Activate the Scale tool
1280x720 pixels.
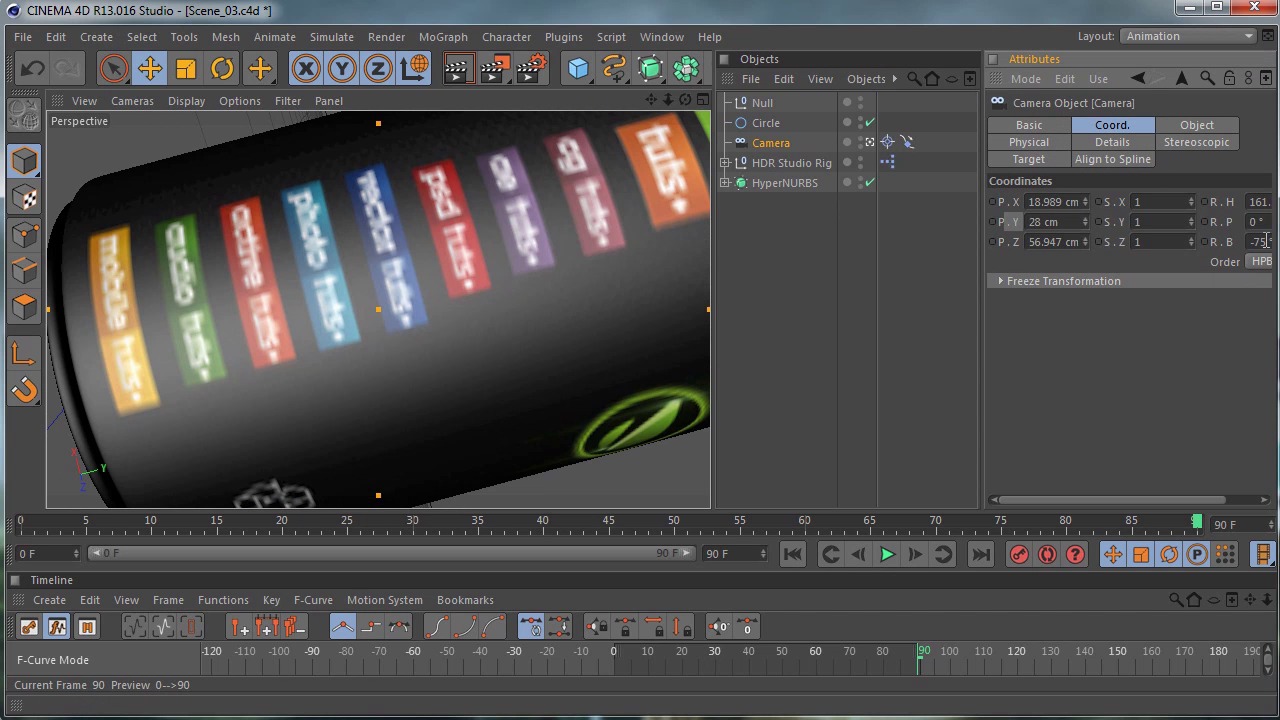pyautogui.click(x=186, y=68)
